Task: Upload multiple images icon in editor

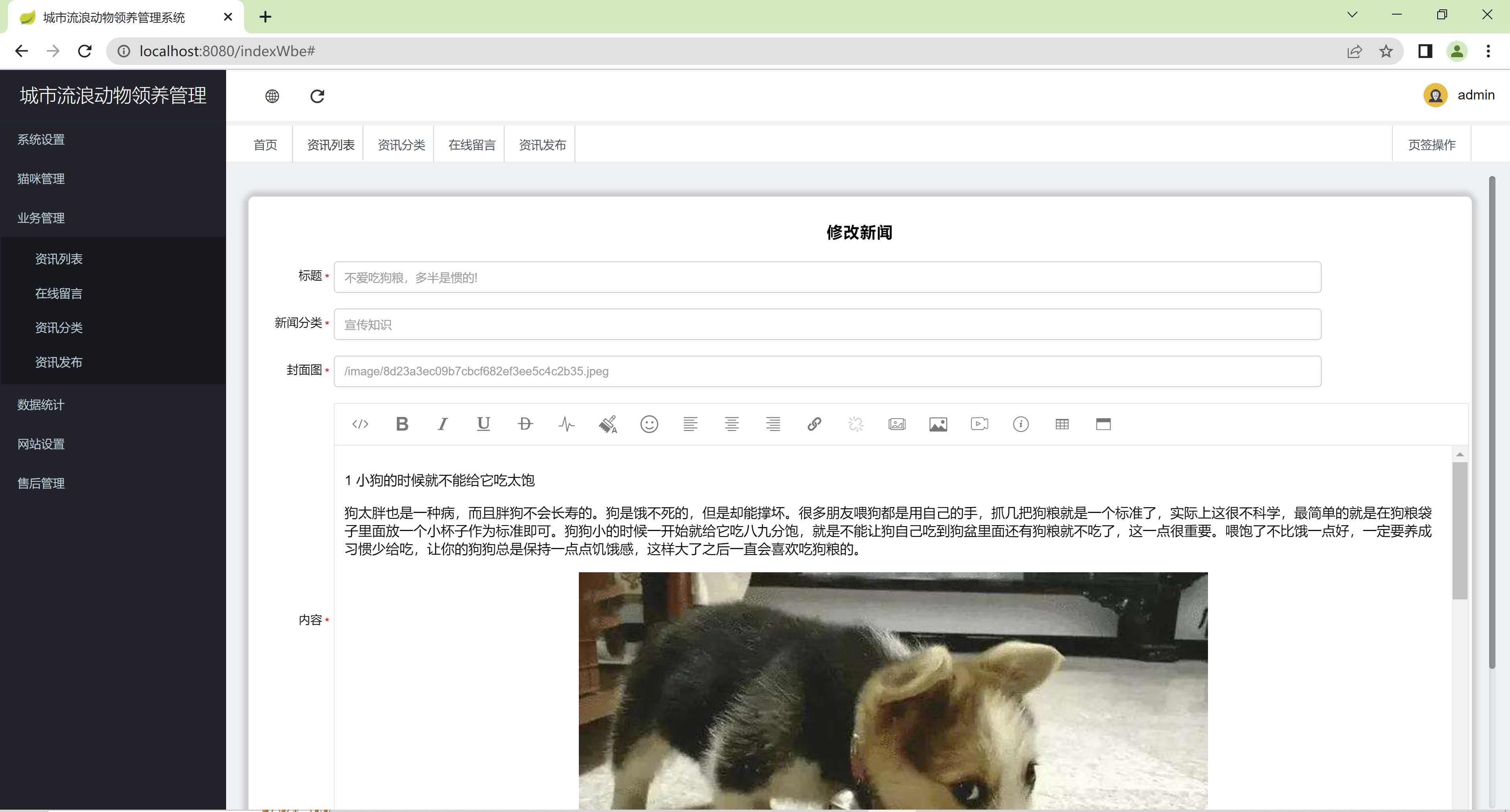Action: click(897, 424)
